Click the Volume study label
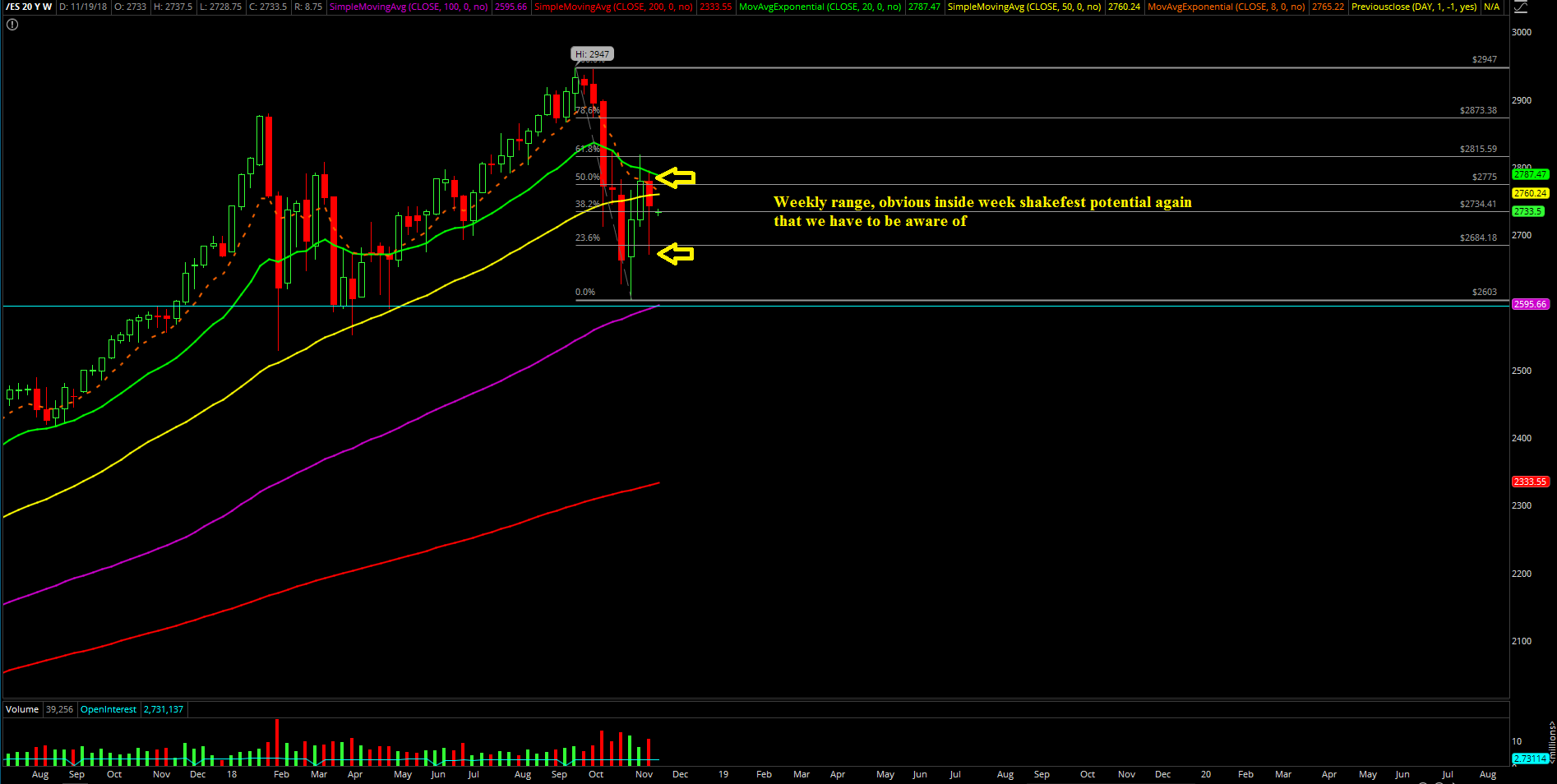Image resolution: width=1557 pixels, height=784 pixels. [x=22, y=709]
